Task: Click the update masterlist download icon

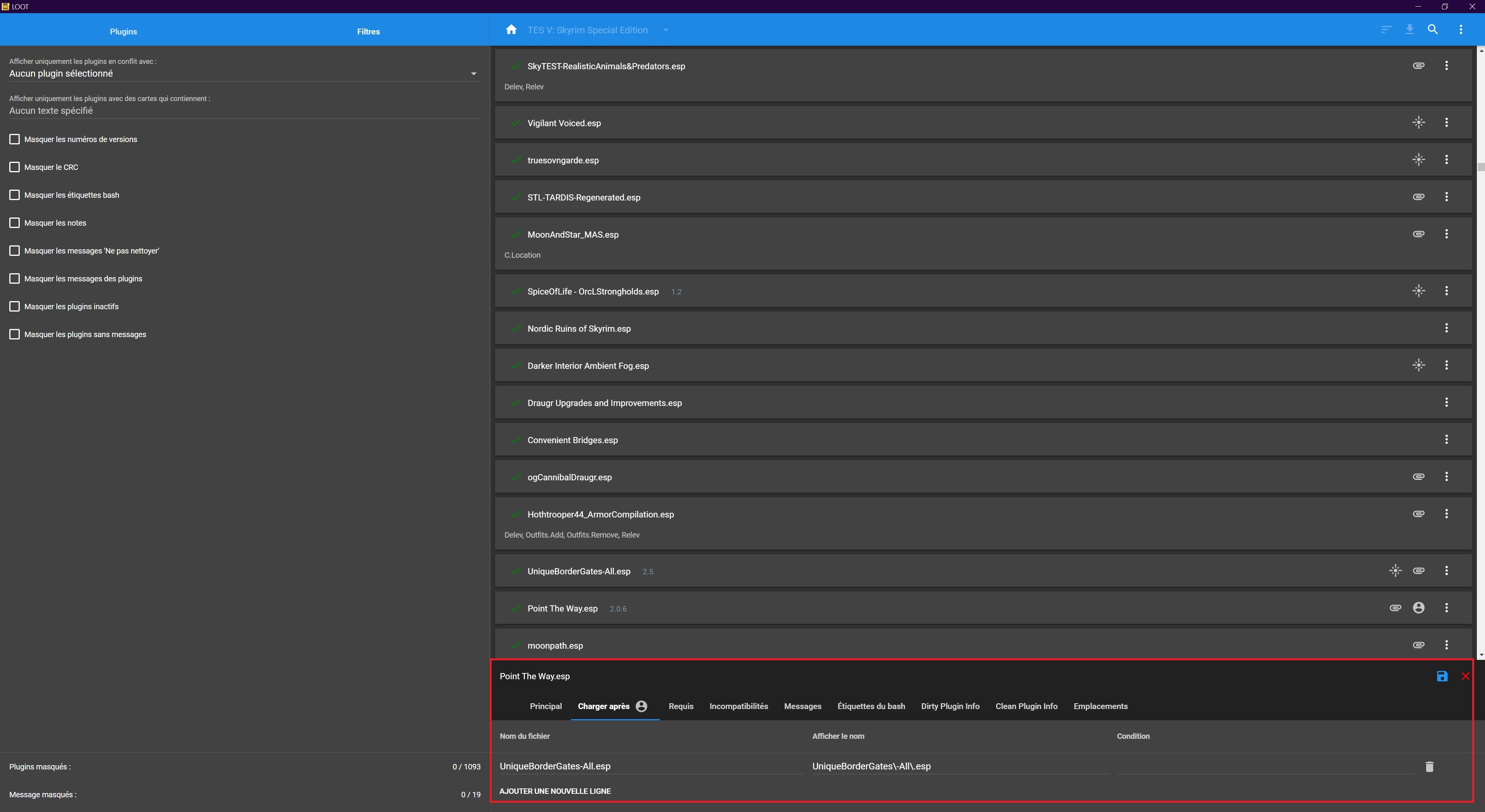Action: [1410, 29]
